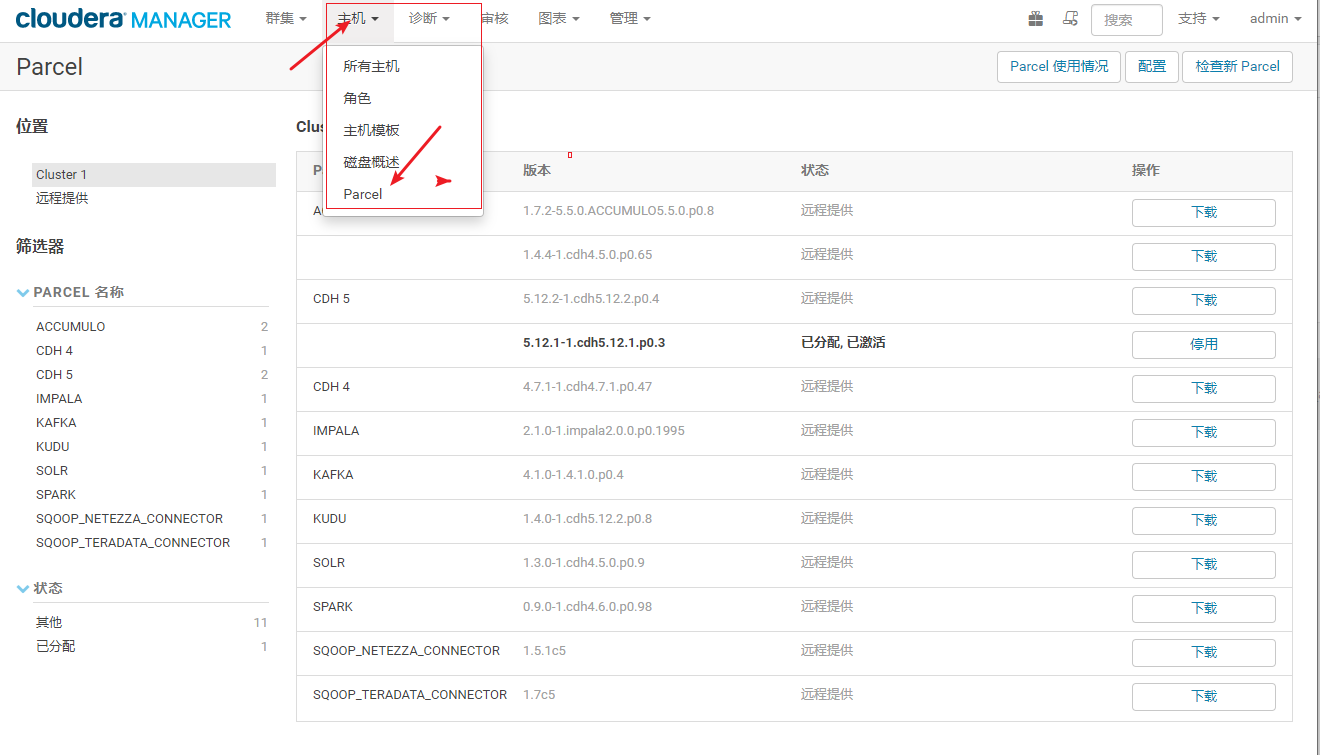Open the 图表 dropdown menu

pyautogui.click(x=559, y=19)
